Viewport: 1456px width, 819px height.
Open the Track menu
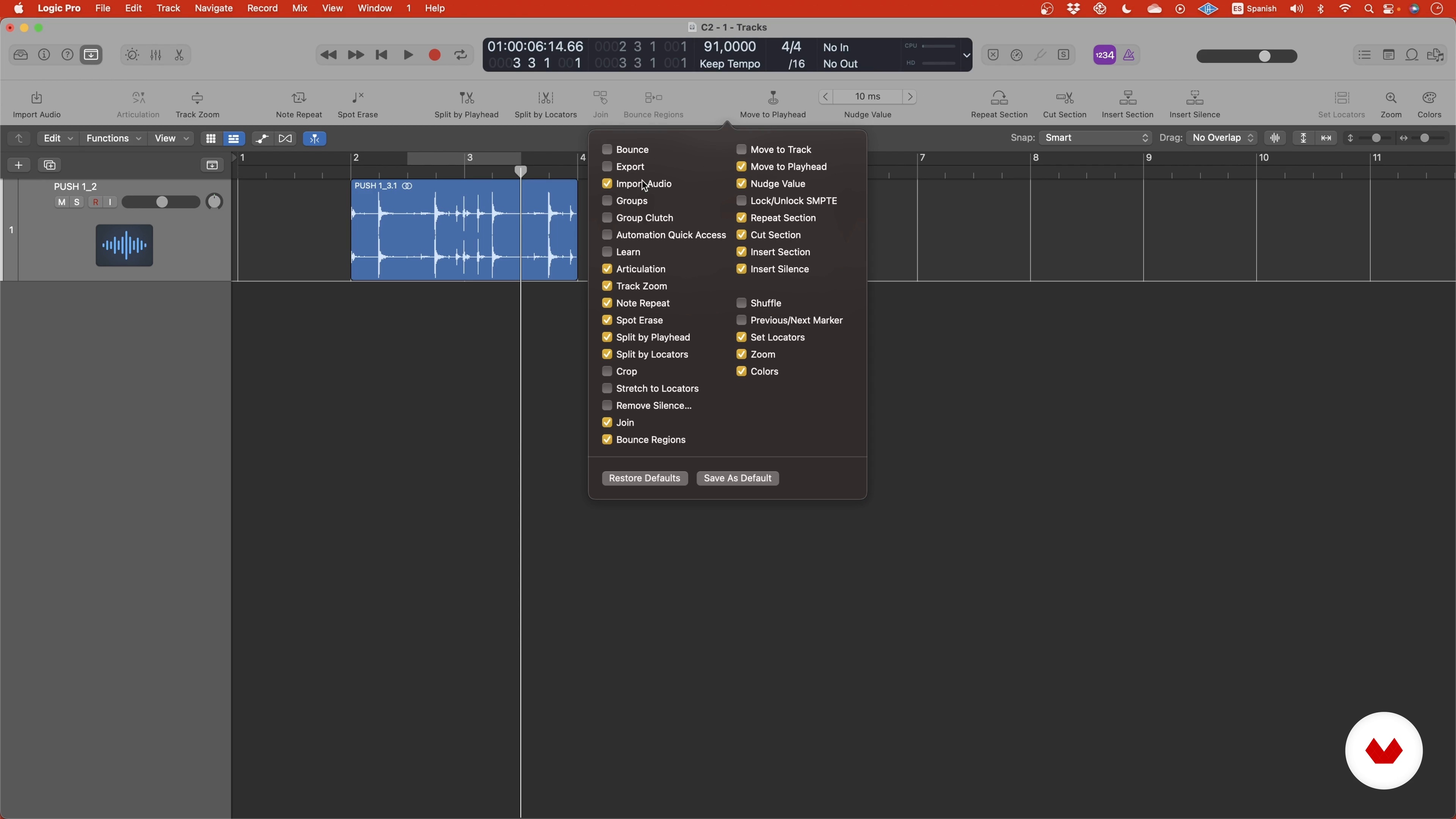(168, 8)
